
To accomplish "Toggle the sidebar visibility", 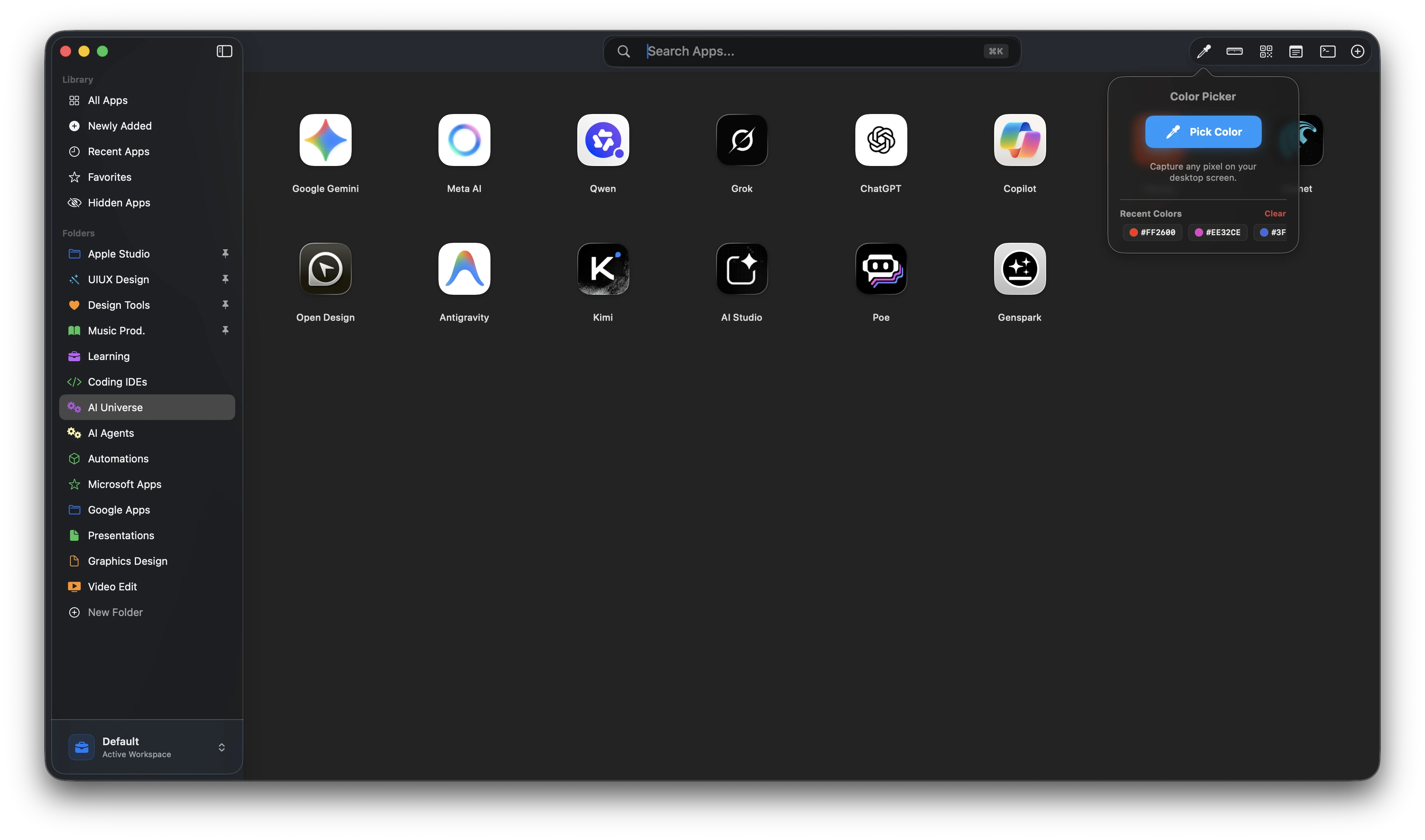I will (x=224, y=51).
